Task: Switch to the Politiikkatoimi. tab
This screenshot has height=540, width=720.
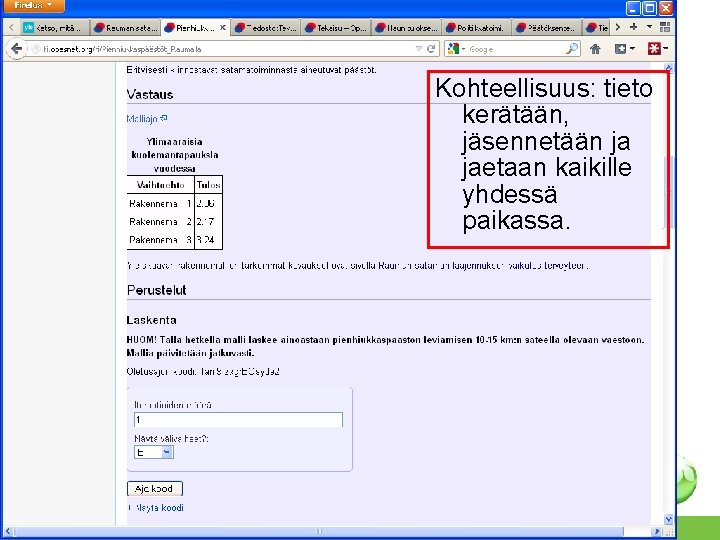Action: tap(477, 28)
